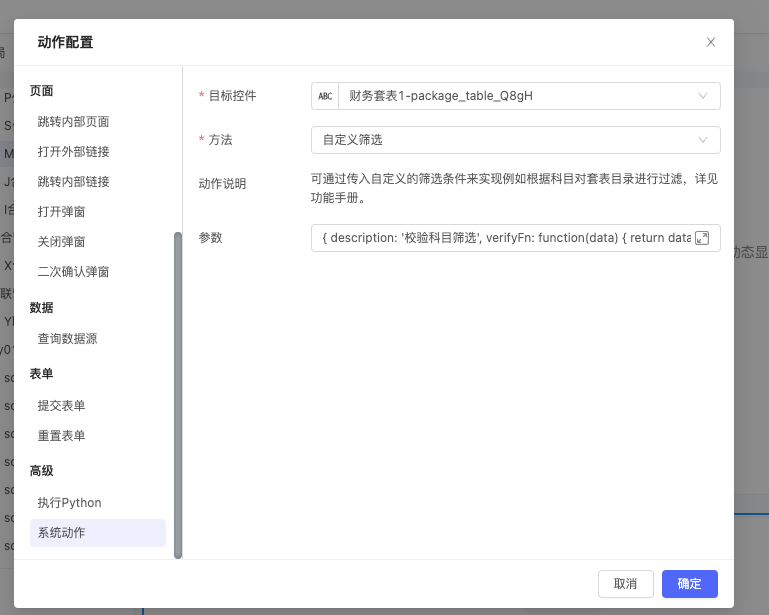
Task: Click the 目标控件 field label
Action: [x=232, y=96]
